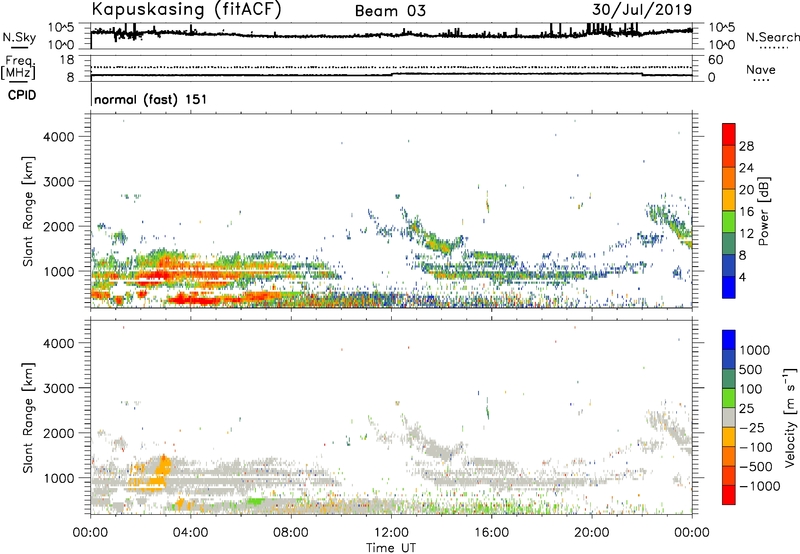Click the 'Nave' legend label
This screenshot has height=554, width=800.
point(761,69)
